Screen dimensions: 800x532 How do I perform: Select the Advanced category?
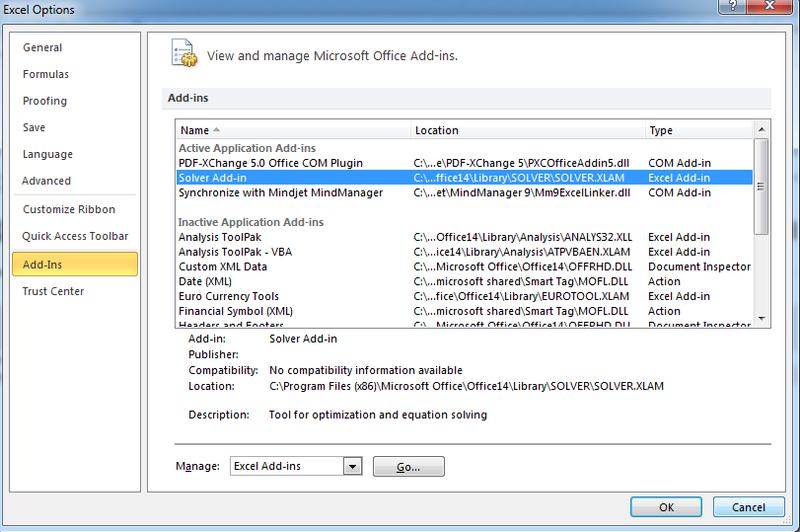pyautogui.click(x=46, y=181)
